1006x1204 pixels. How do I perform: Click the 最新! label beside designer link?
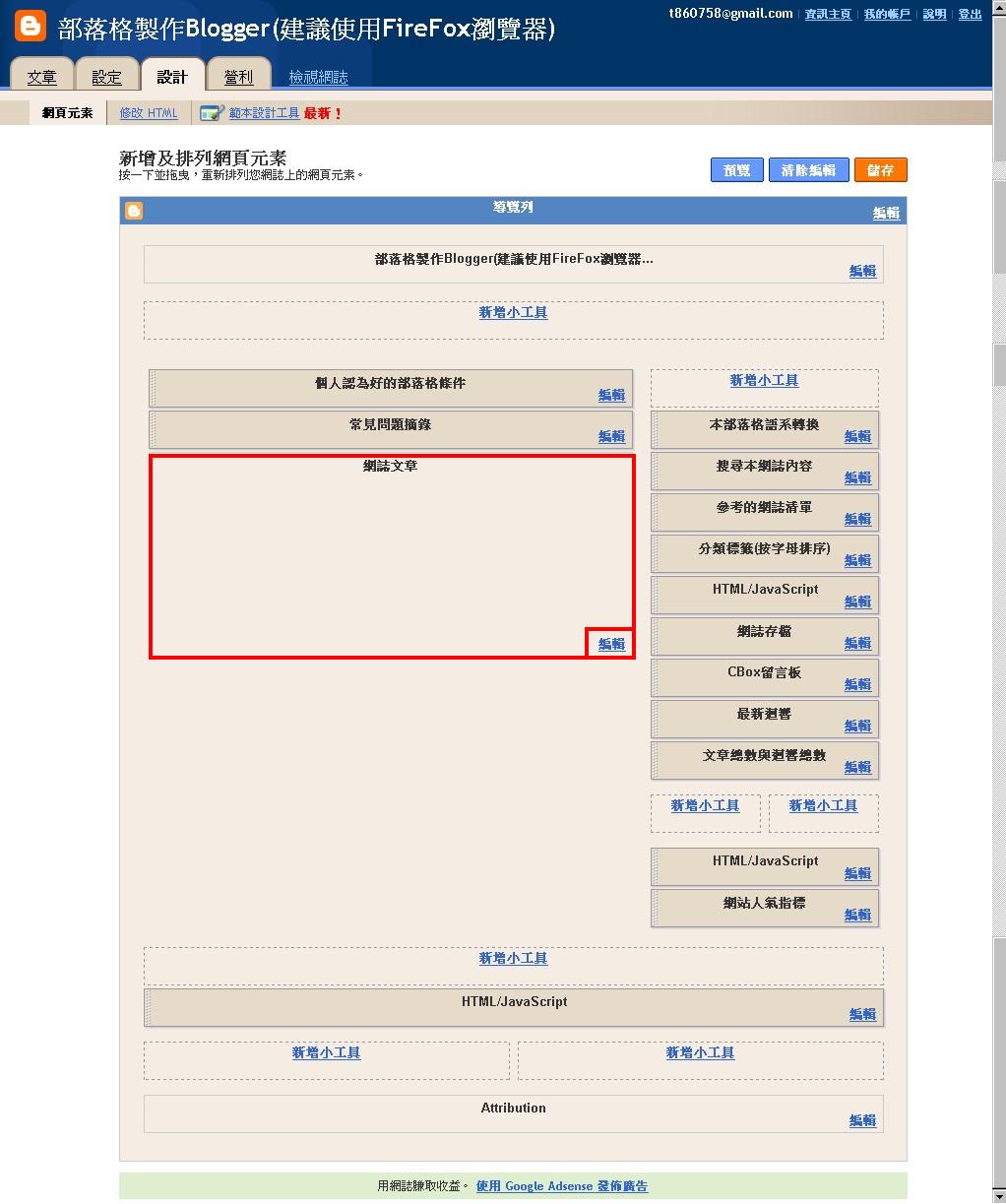323,113
